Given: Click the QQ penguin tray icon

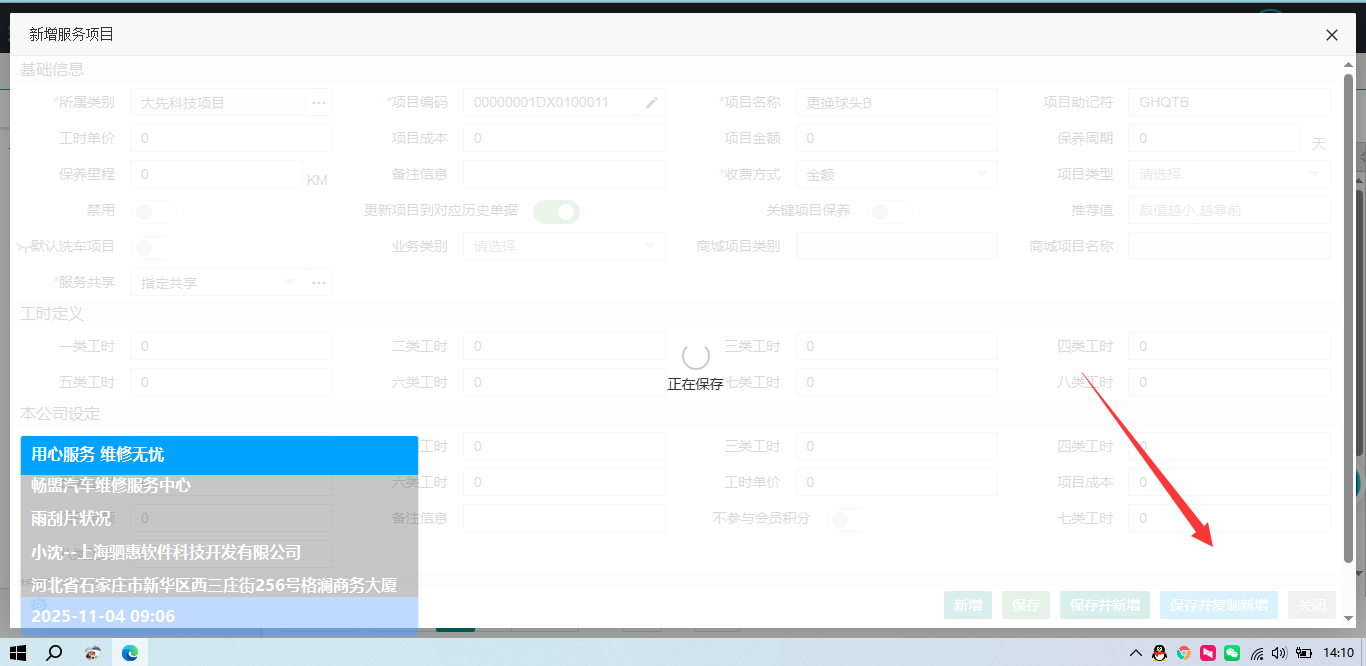Looking at the screenshot, I should point(1159,653).
